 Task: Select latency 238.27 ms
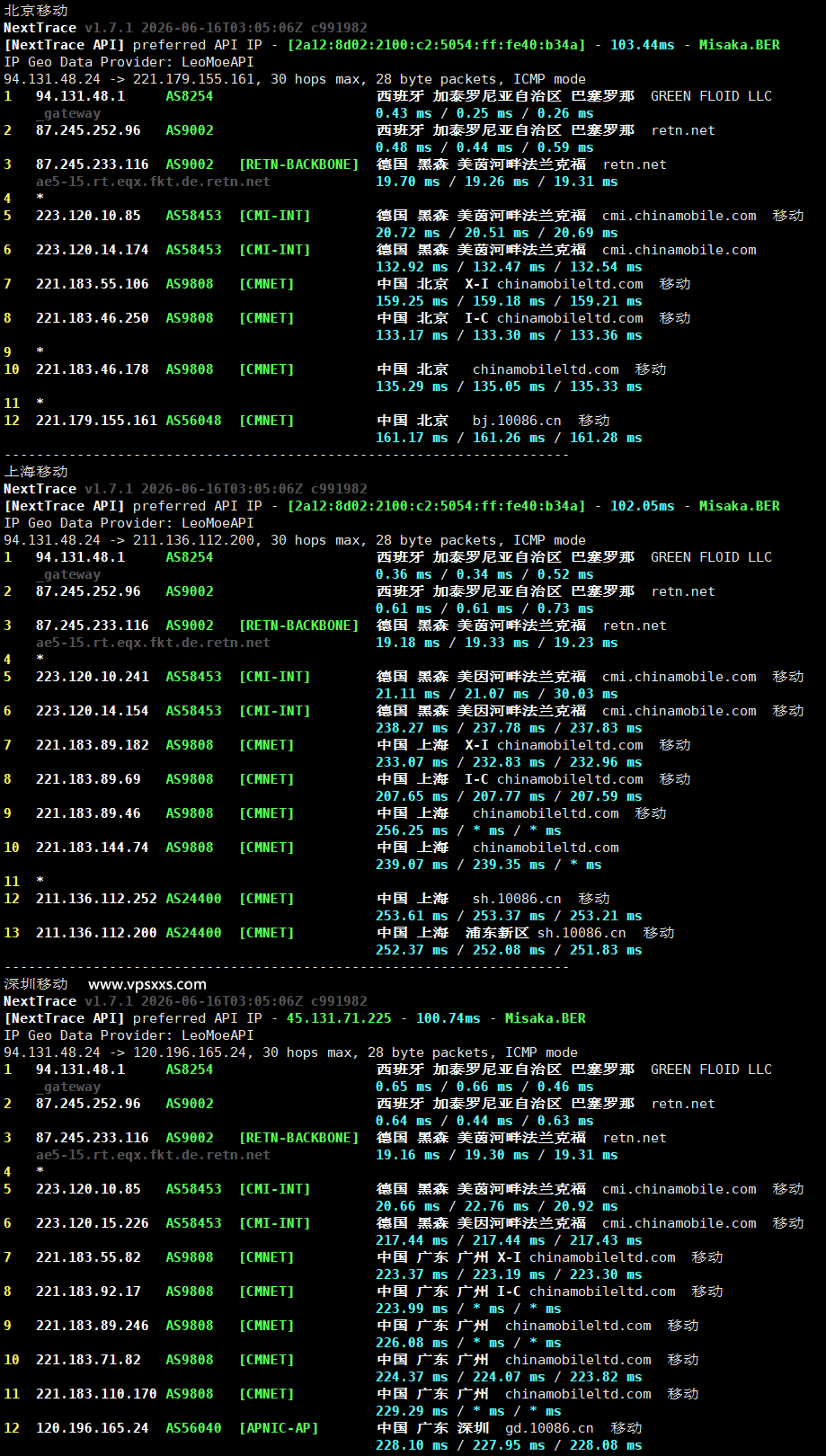click(412, 728)
